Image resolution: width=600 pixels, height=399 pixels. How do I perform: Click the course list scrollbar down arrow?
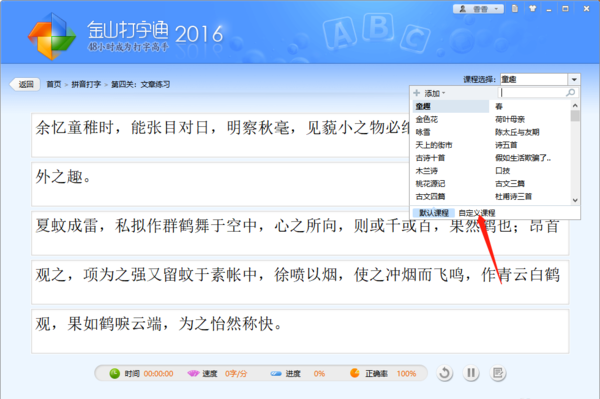[x=575, y=200]
